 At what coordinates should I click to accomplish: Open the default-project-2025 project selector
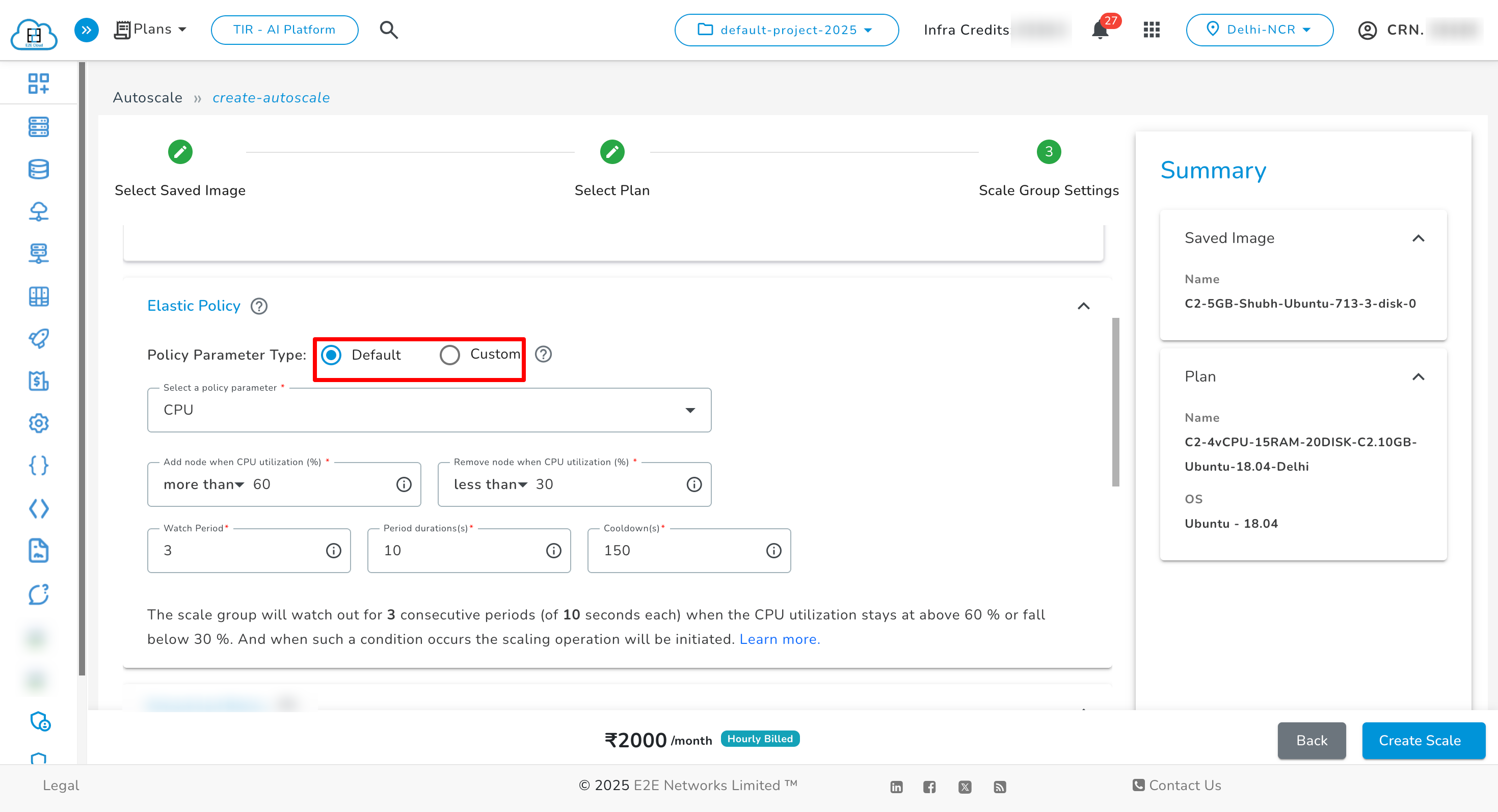pyautogui.click(x=786, y=30)
